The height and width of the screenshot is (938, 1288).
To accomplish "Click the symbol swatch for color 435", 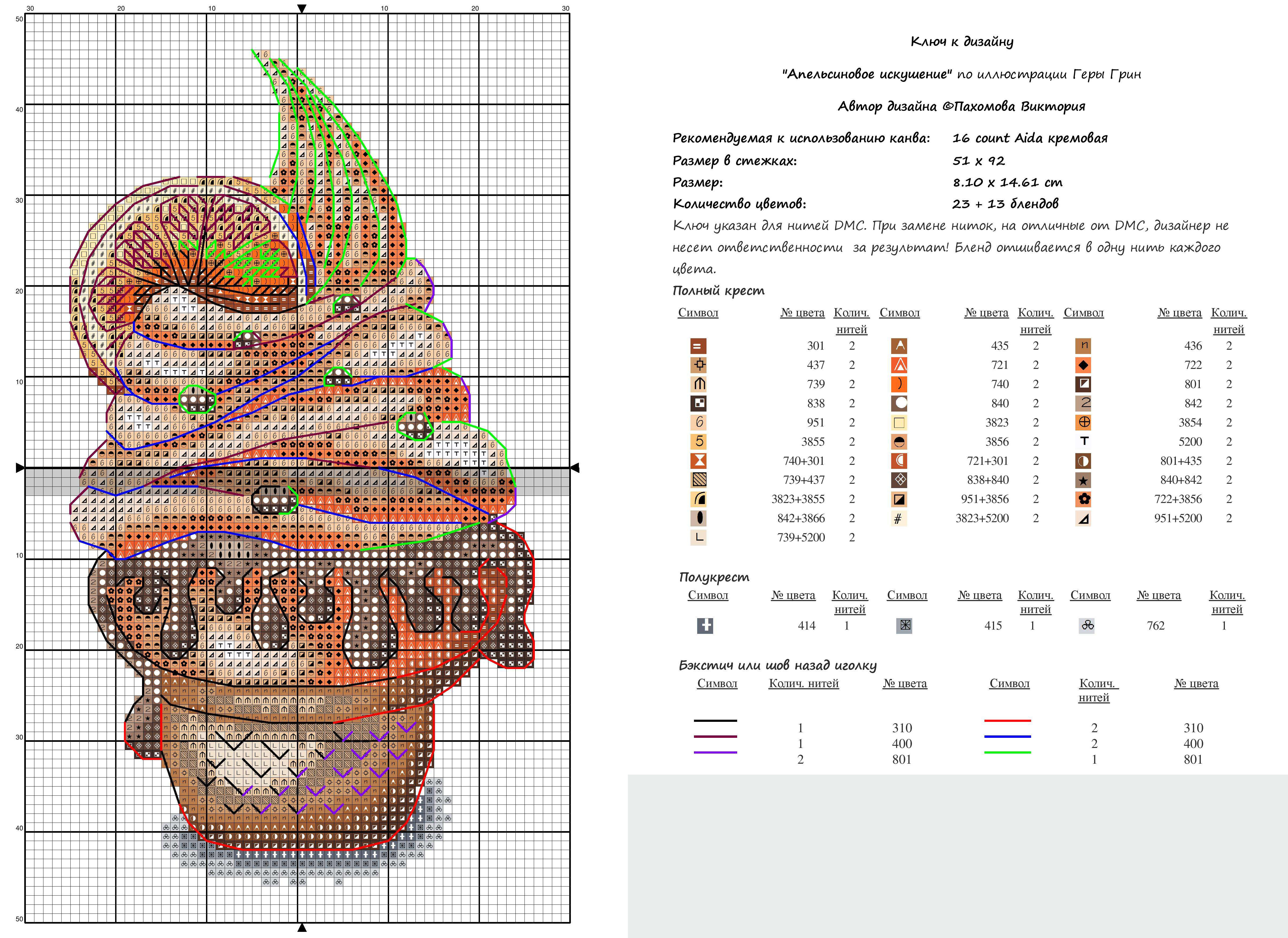I will (x=899, y=346).
